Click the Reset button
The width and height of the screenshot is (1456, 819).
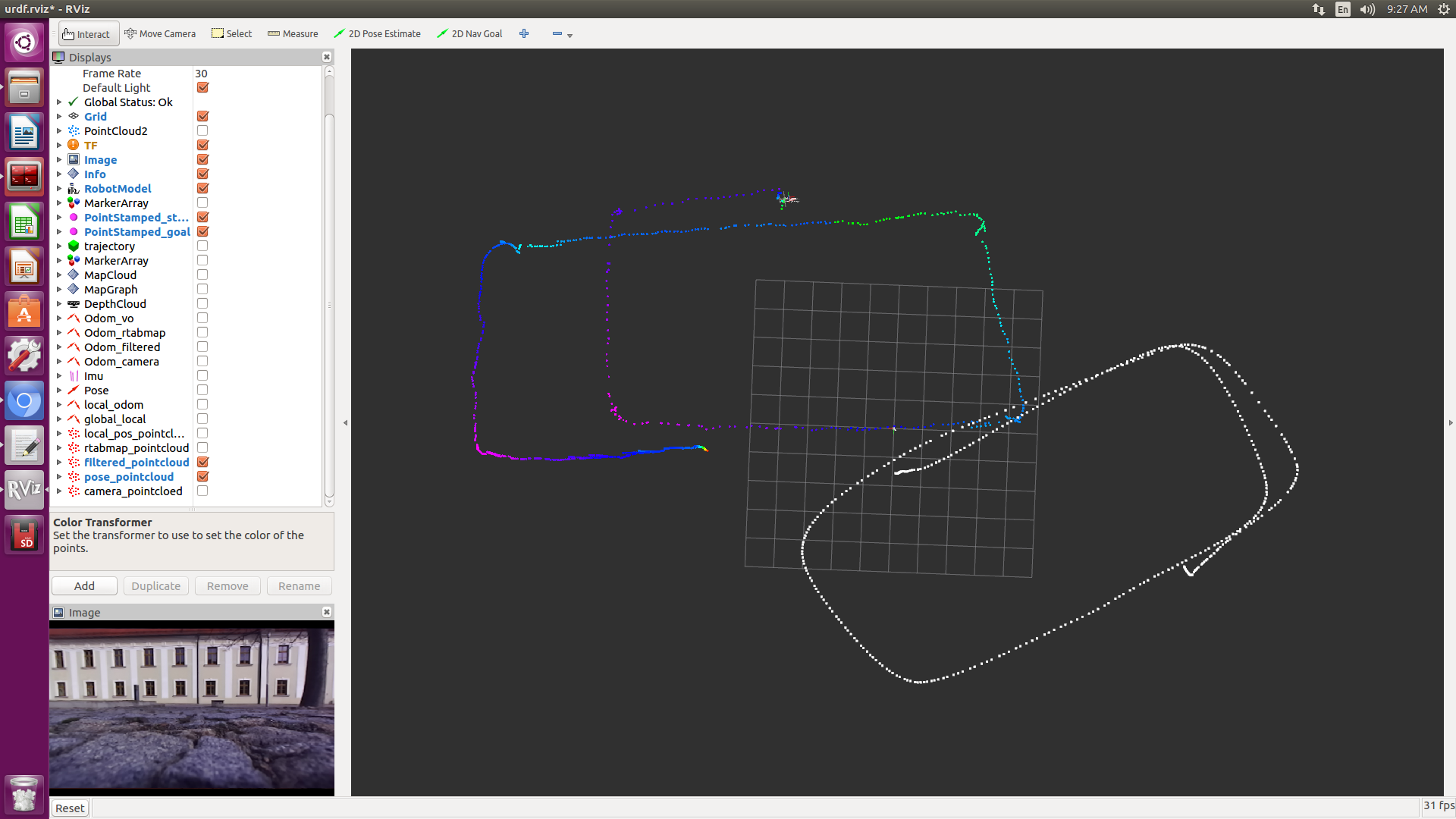click(x=70, y=808)
